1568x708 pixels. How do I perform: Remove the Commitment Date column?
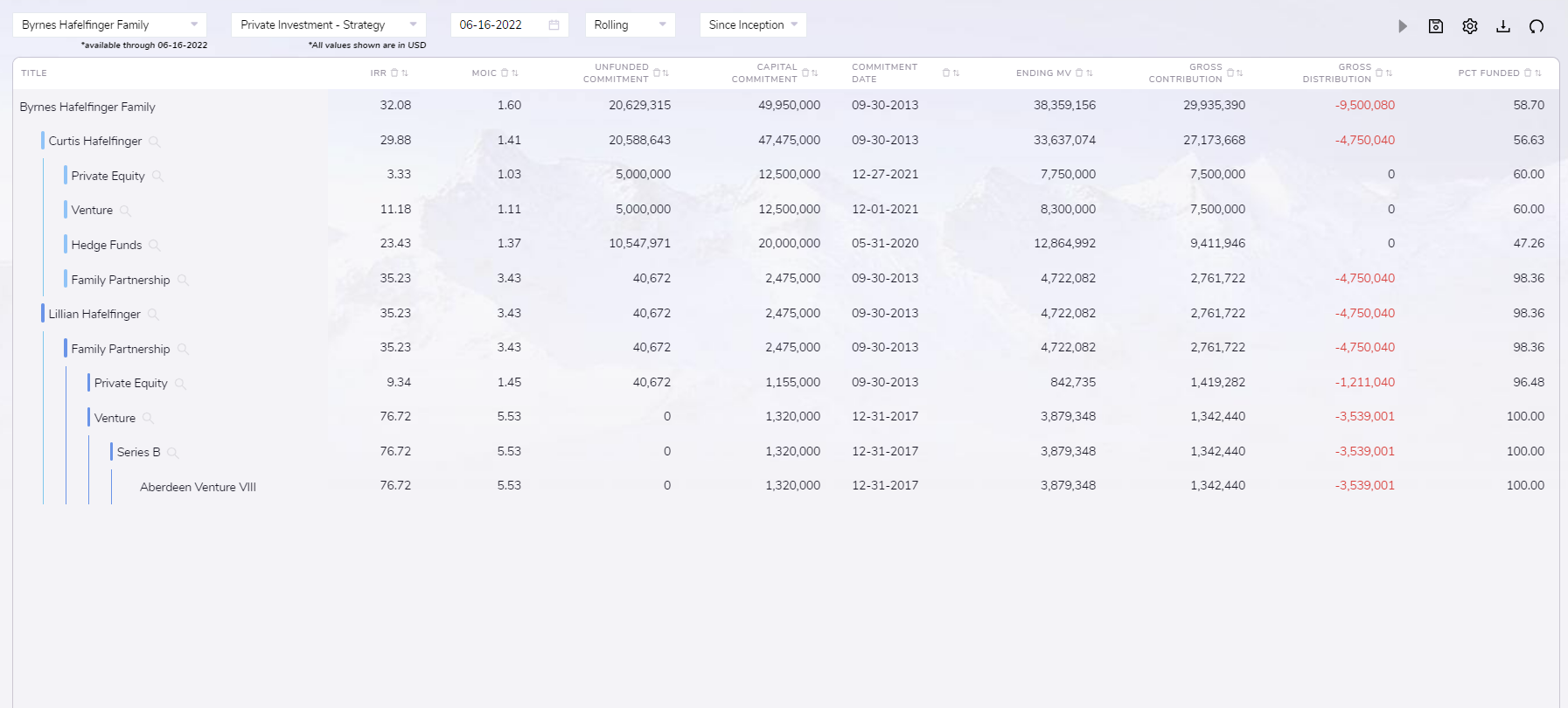coord(946,73)
